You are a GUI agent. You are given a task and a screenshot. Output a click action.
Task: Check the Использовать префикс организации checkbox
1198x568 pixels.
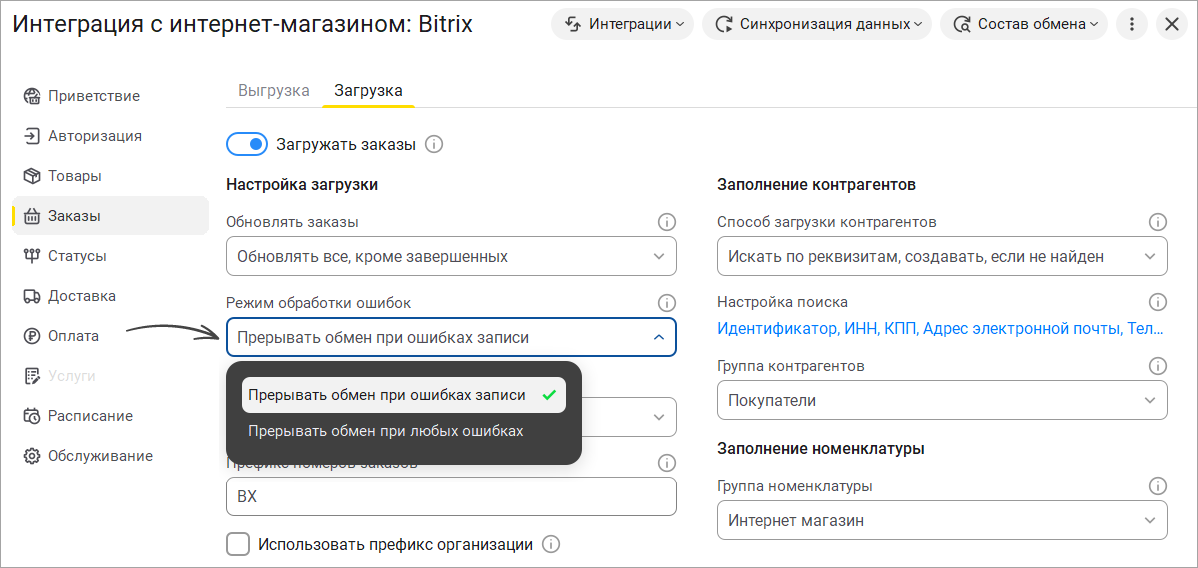click(238, 544)
